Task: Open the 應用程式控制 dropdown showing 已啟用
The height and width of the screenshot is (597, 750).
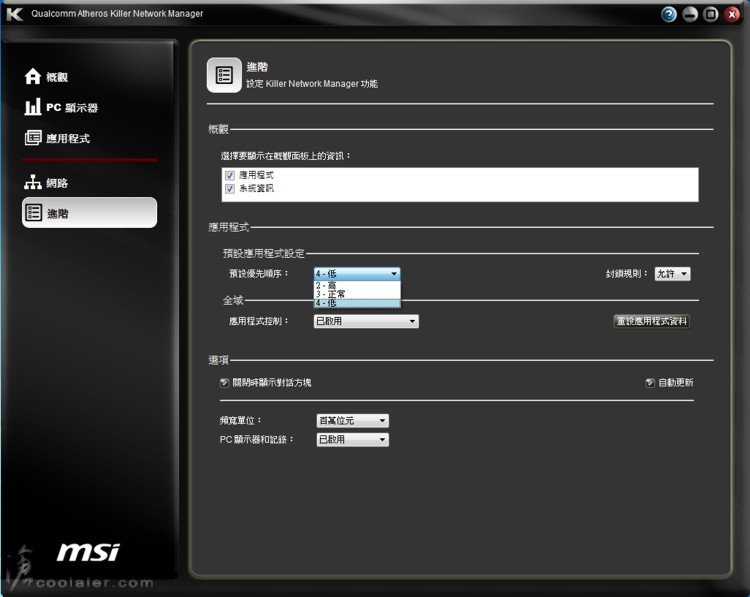Action: [x=366, y=321]
